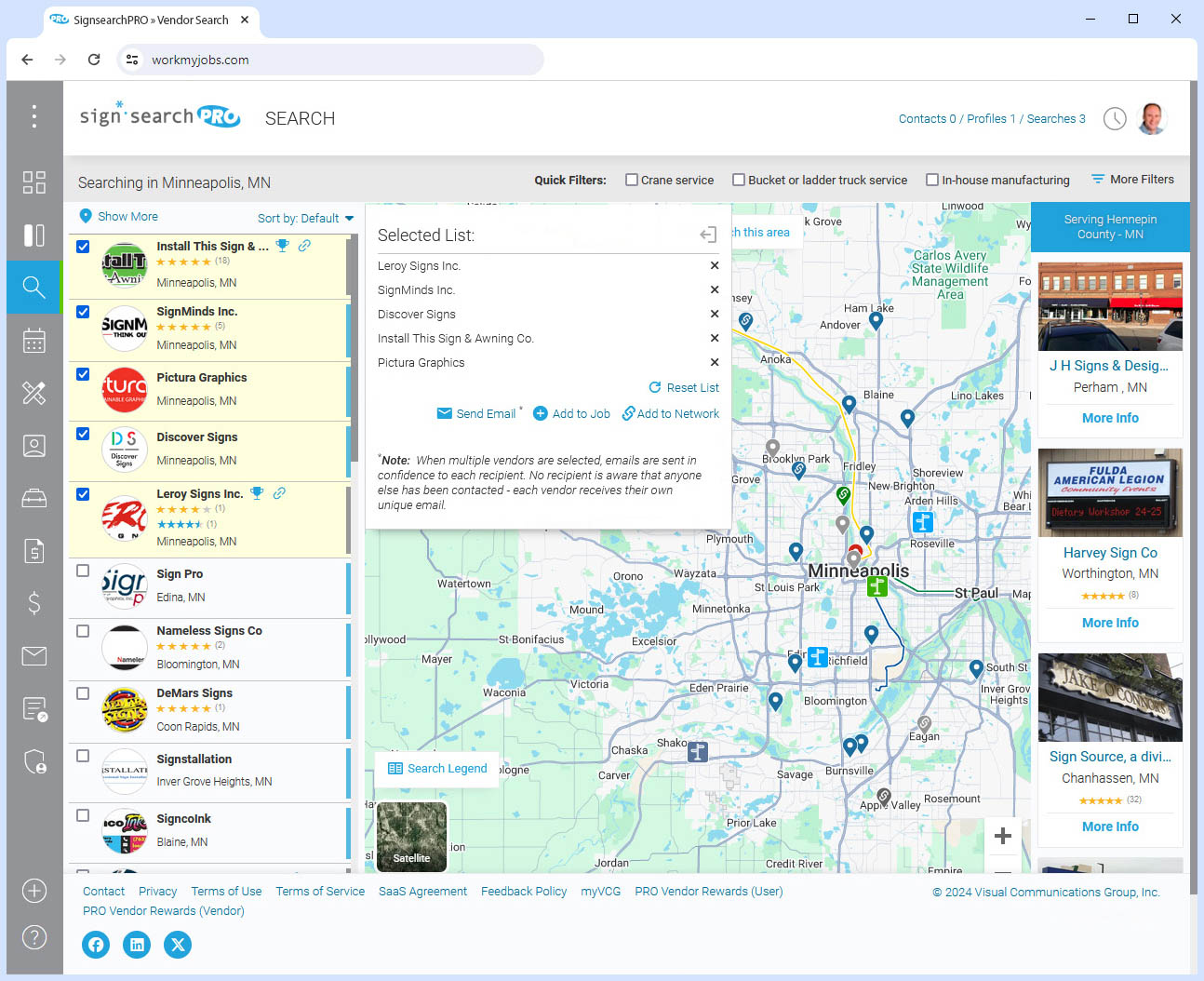Open the toolbox sidebar icon
This screenshot has height=981, width=1204.
pos(34,499)
